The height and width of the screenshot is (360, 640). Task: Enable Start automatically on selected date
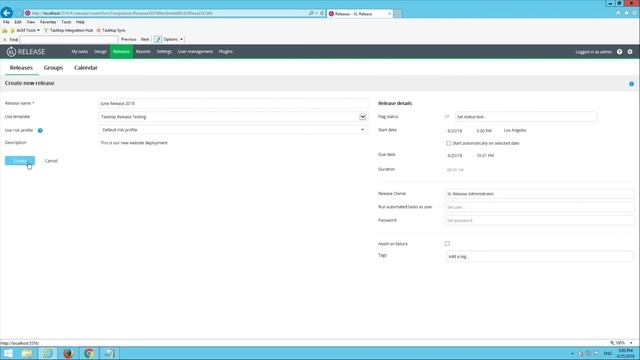[x=449, y=143]
